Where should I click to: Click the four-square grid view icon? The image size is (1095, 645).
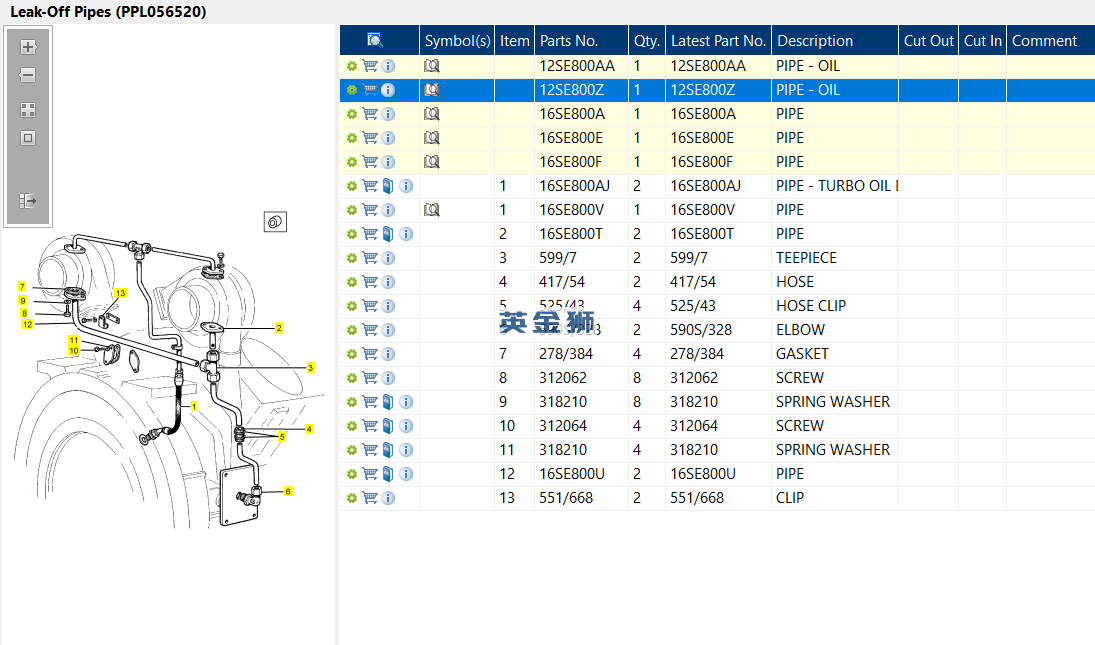28,110
